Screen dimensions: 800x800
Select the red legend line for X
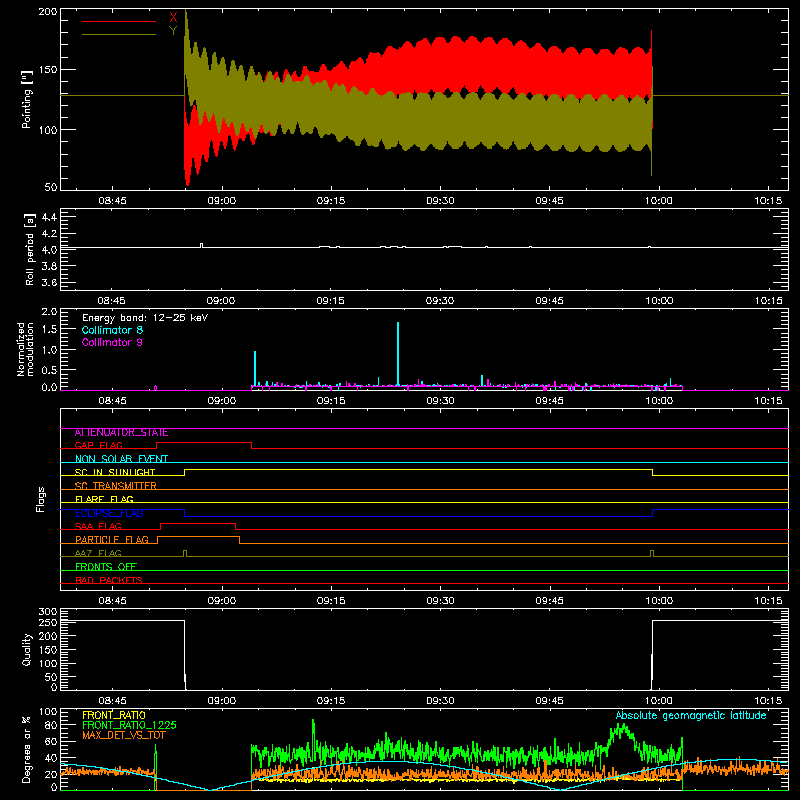(x=119, y=21)
